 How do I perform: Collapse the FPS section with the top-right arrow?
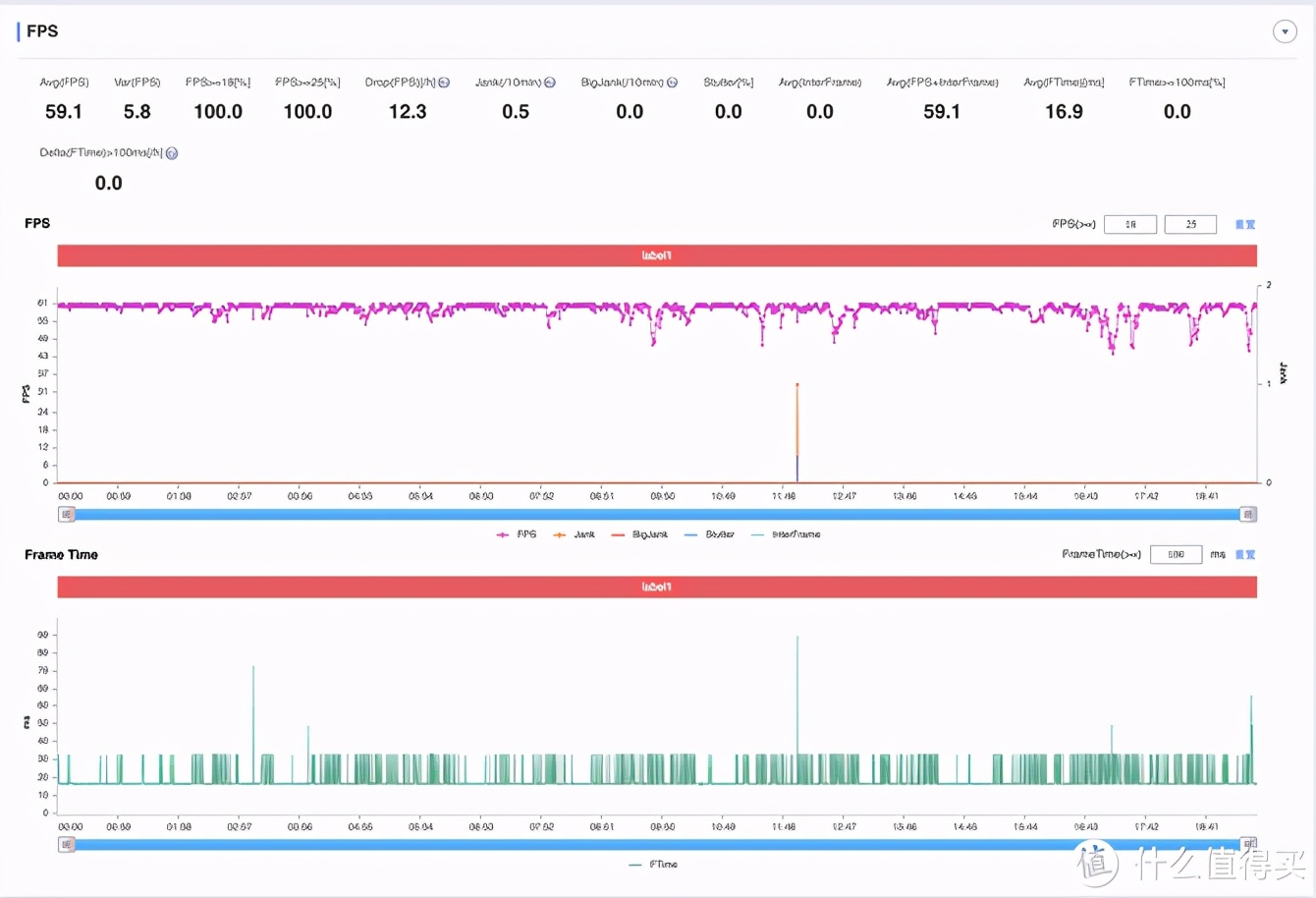(1285, 31)
